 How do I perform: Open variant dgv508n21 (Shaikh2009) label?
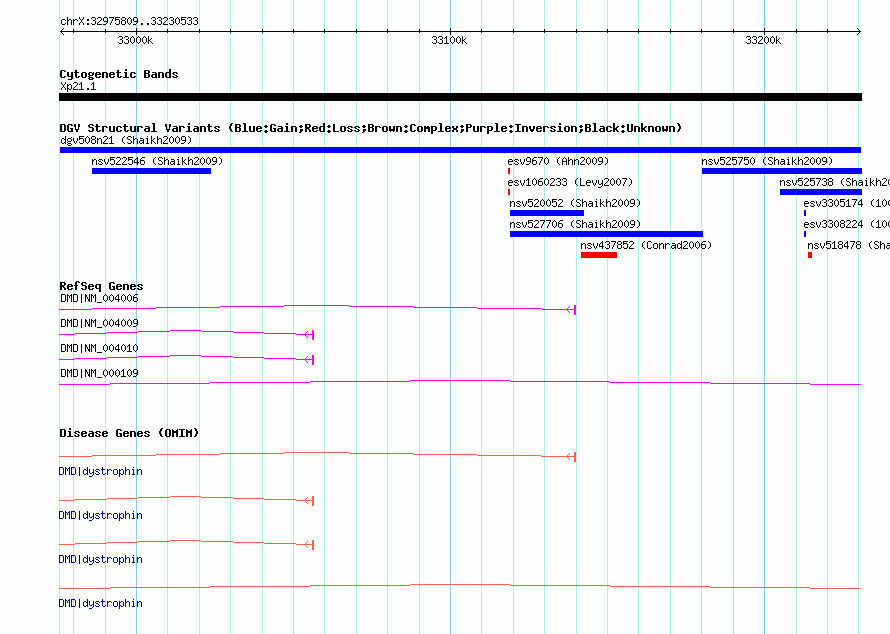click(x=126, y=140)
